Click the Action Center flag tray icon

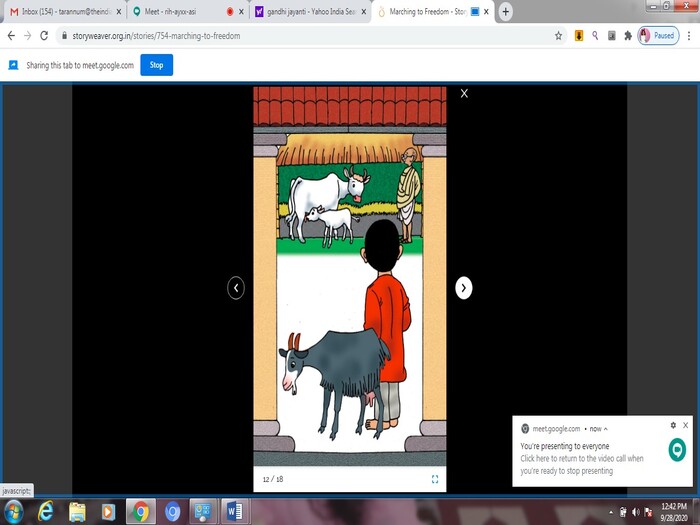(649, 512)
